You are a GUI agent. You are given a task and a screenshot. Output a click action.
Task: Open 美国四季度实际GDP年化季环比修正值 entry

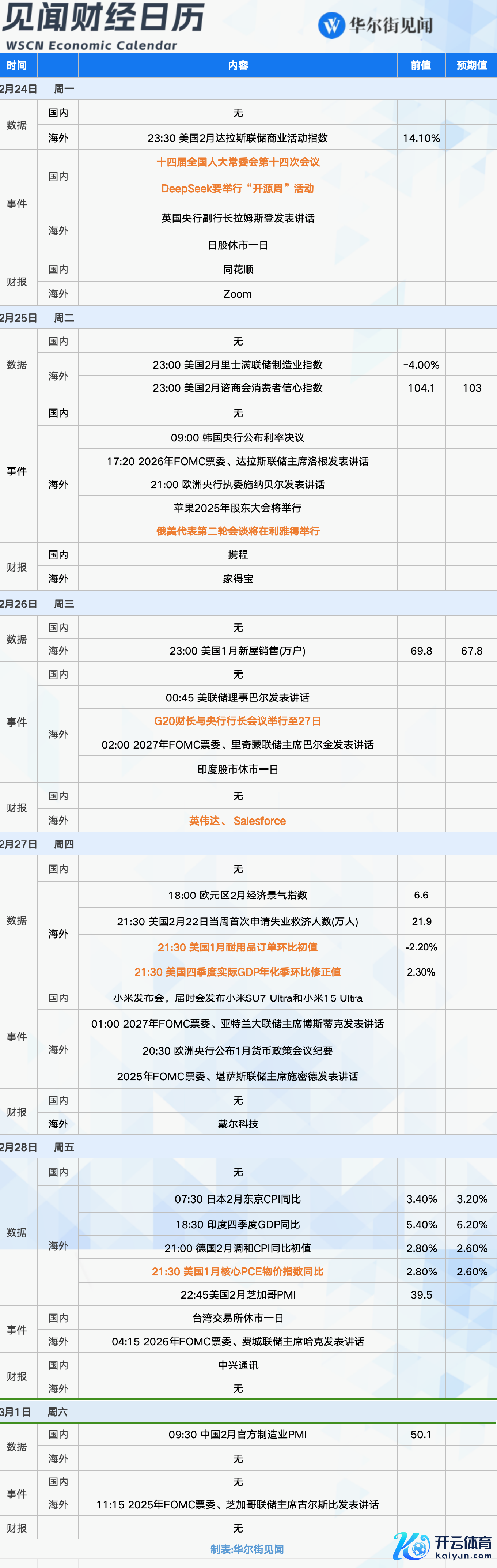pos(237,972)
